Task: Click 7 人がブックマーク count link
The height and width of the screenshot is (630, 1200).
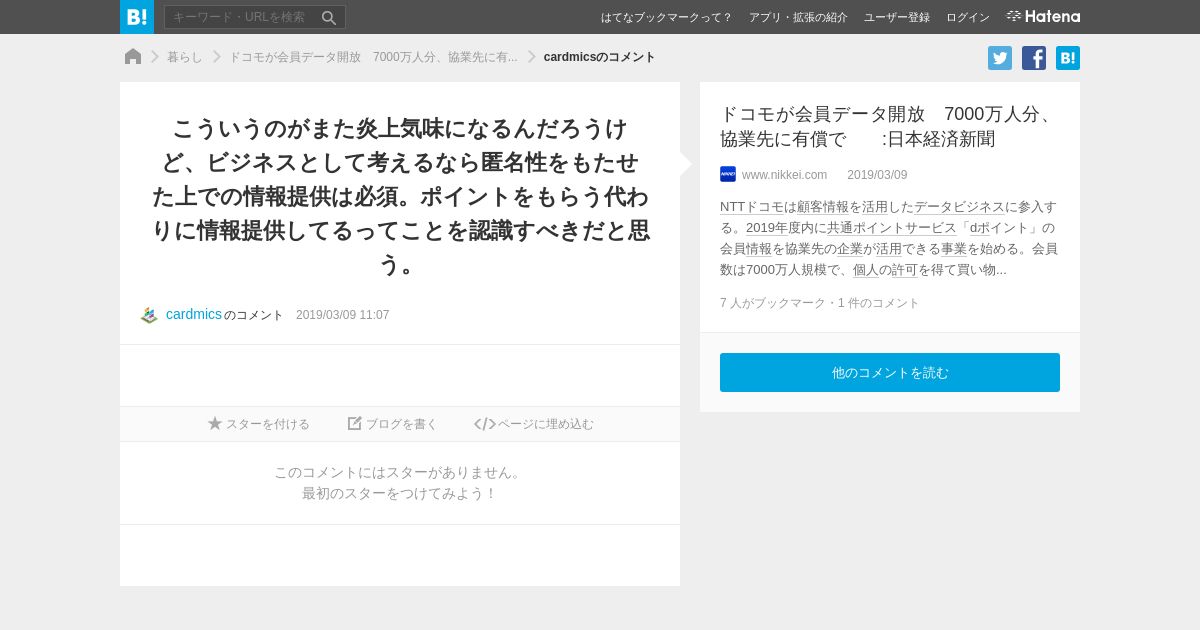Action: coord(775,303)
